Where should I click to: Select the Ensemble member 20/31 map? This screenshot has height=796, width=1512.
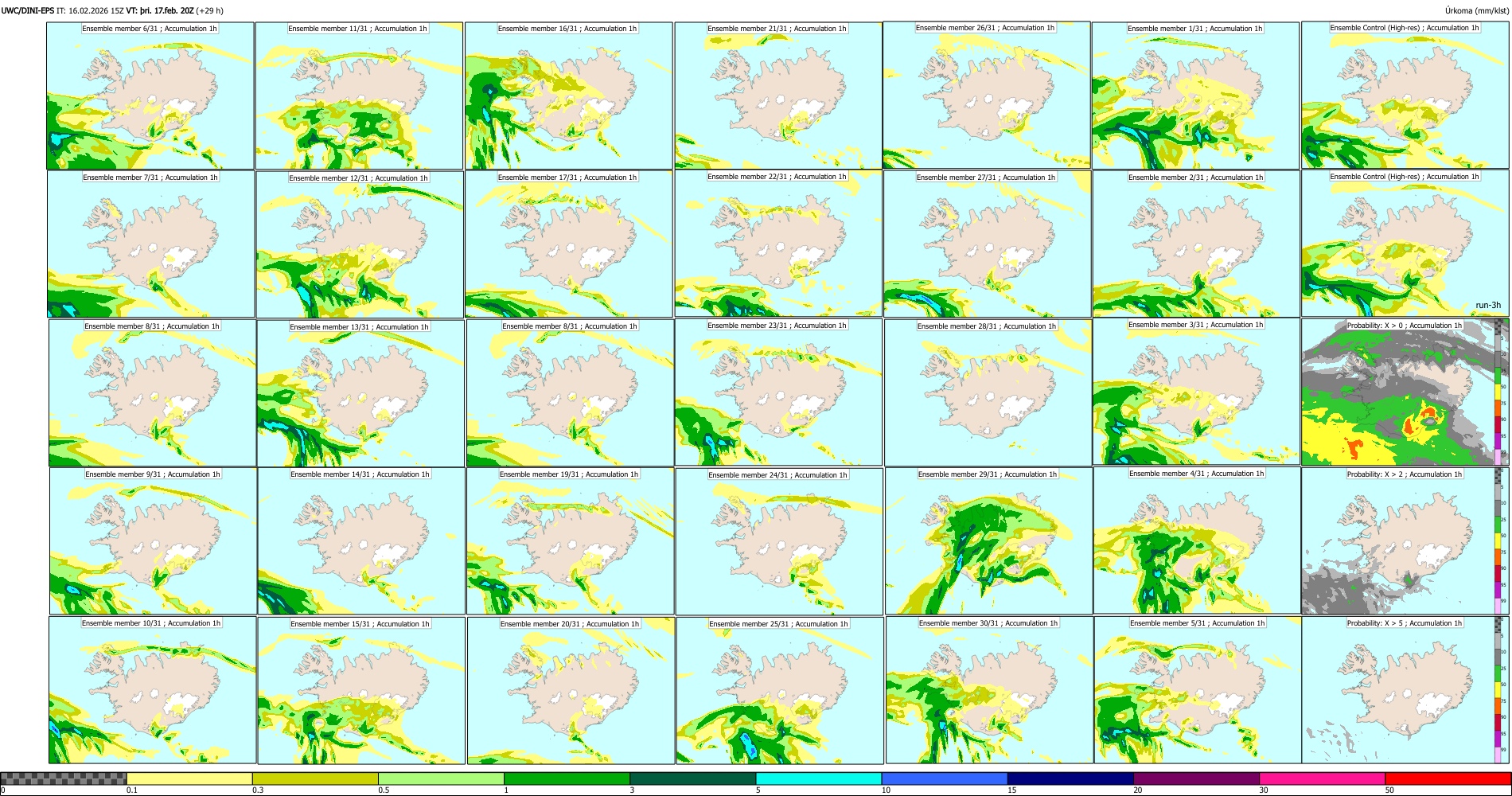click(571, 690)
